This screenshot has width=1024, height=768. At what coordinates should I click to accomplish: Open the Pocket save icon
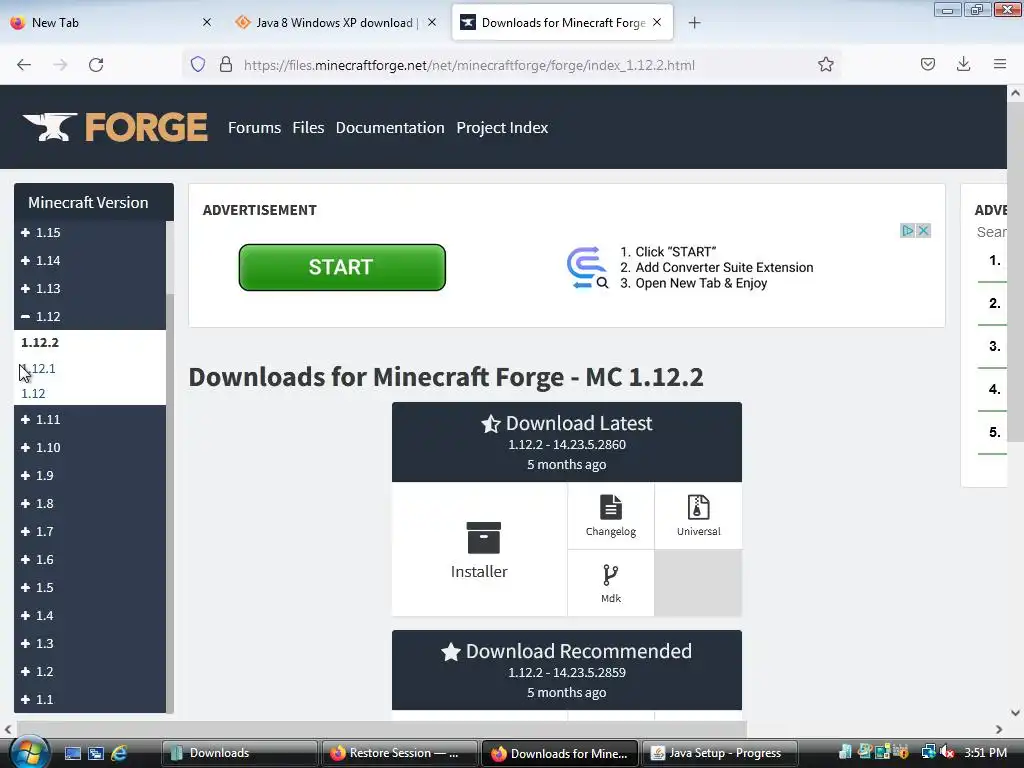point(927,64)
